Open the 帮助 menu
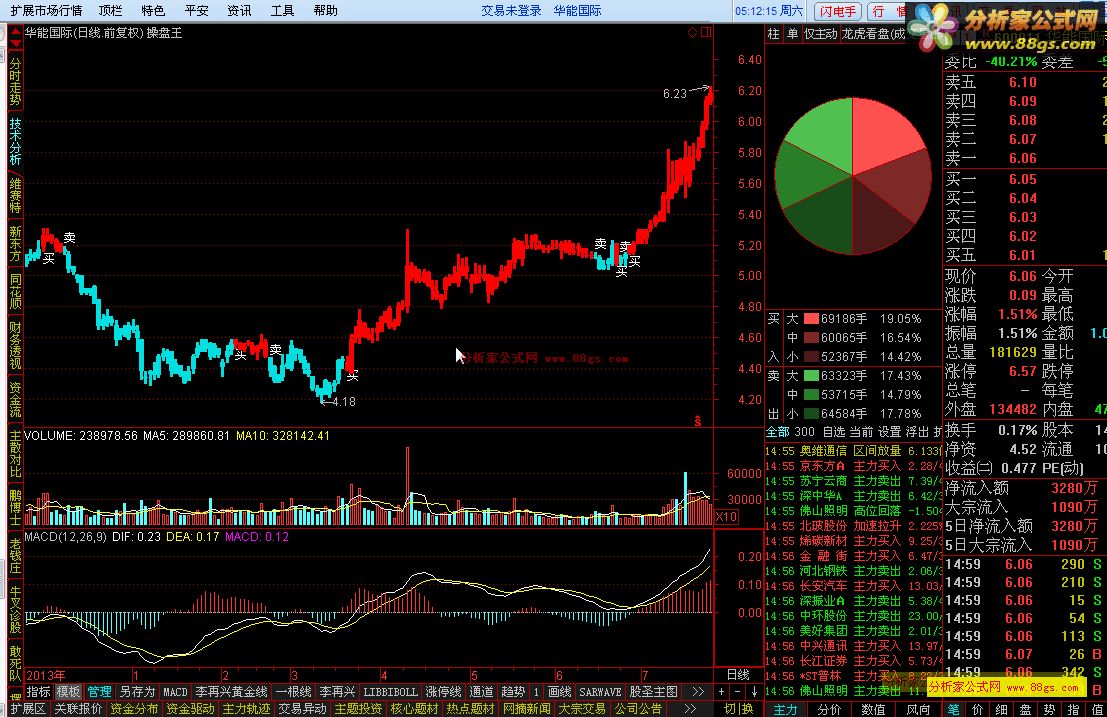This screenshot has width=1107, height=717. [325, 11]
